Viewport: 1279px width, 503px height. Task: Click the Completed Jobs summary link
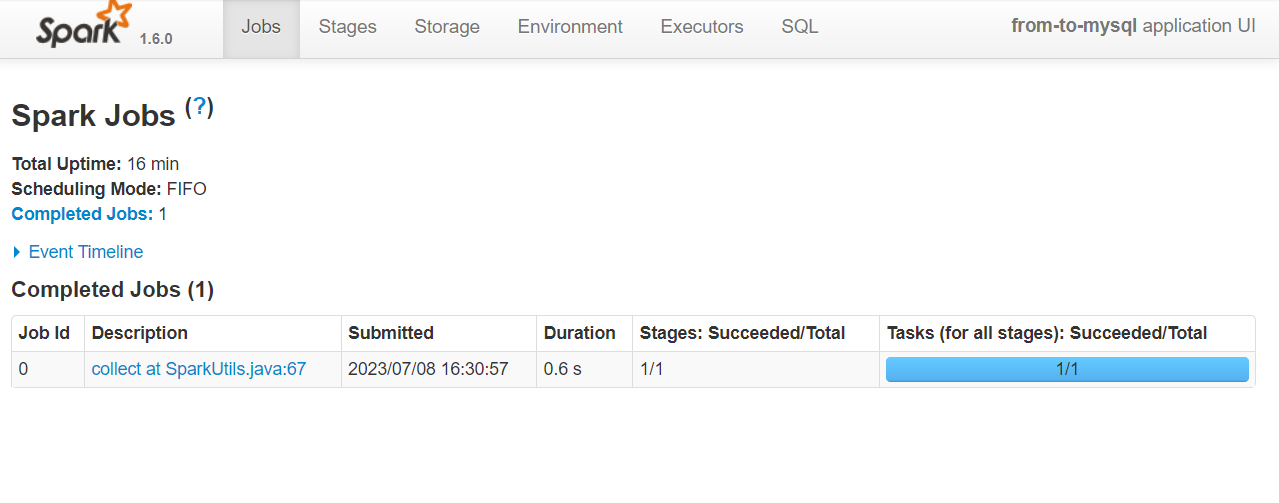(x=82, y=214)
